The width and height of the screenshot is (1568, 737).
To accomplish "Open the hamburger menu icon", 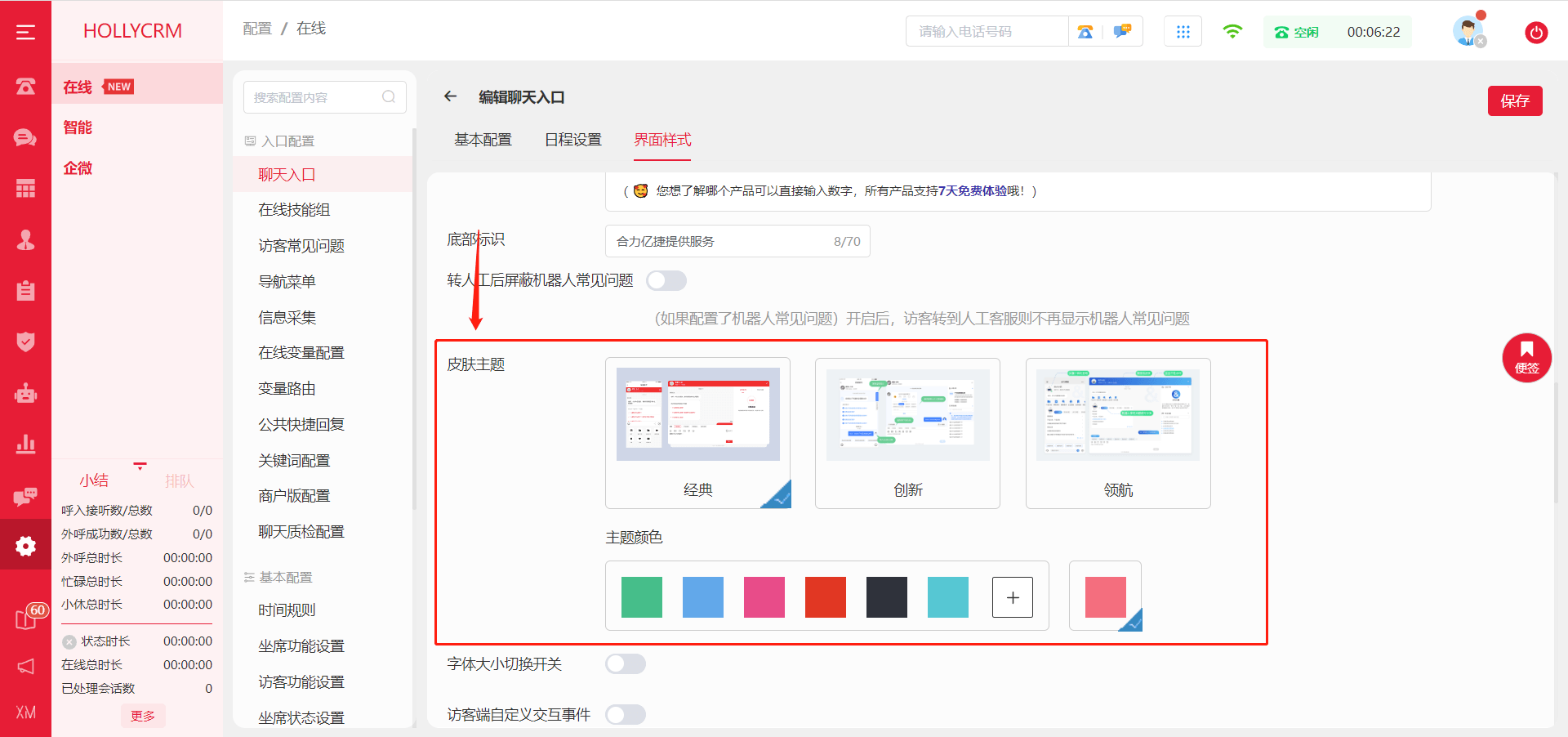I will [x=25, y=32].
